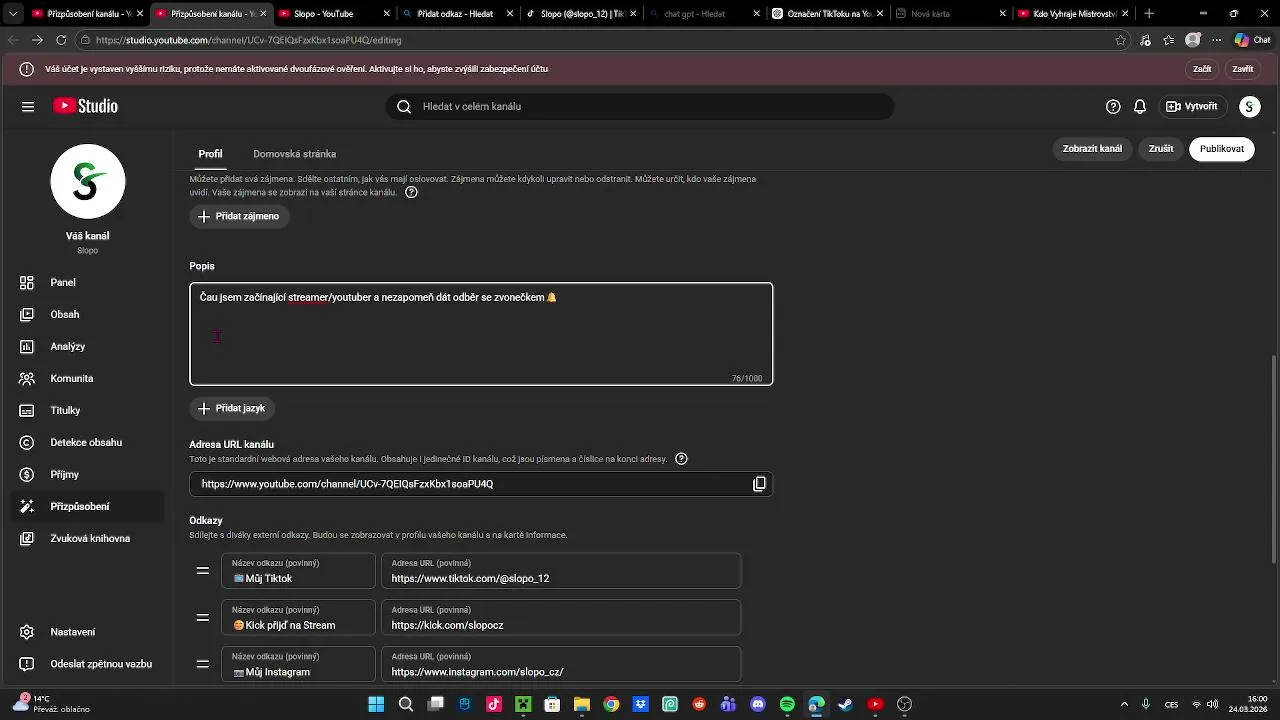This screenshot has height=720, width=1280.
Task: Click the Nastavení gear icon
Action: (28, 632)
